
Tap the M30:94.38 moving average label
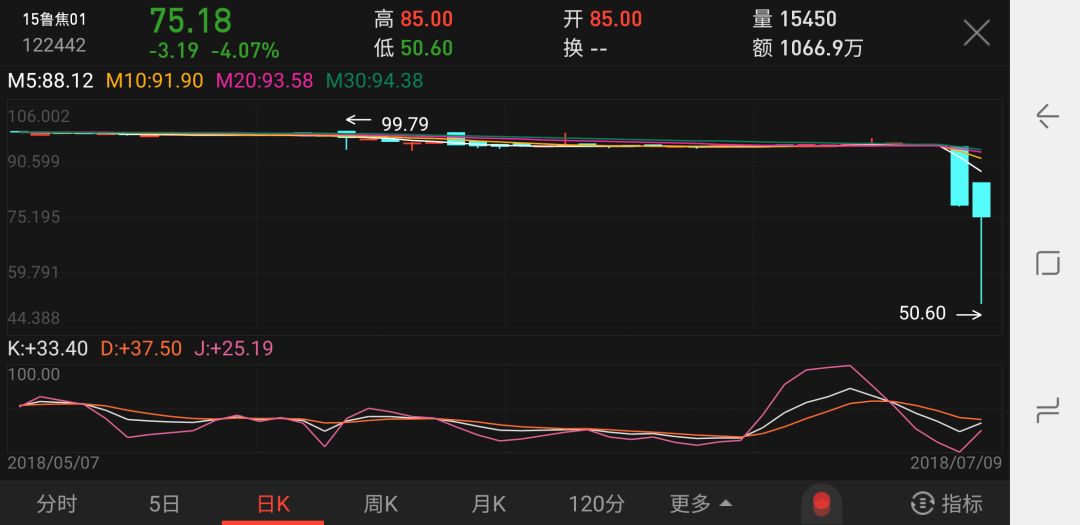tap(375, 81)
